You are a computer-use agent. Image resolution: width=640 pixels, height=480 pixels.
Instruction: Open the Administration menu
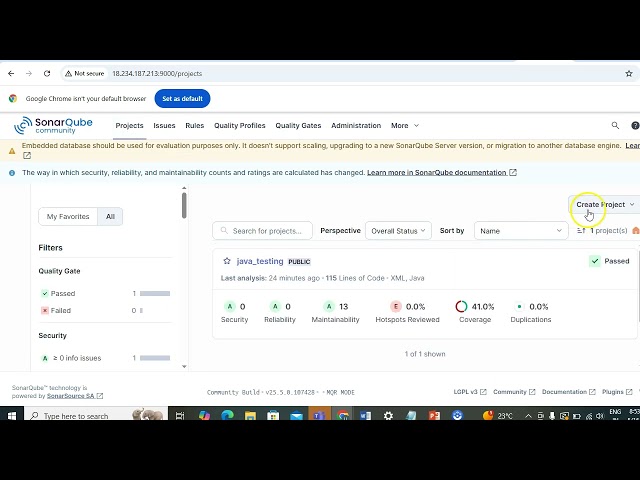pos(356,126)
